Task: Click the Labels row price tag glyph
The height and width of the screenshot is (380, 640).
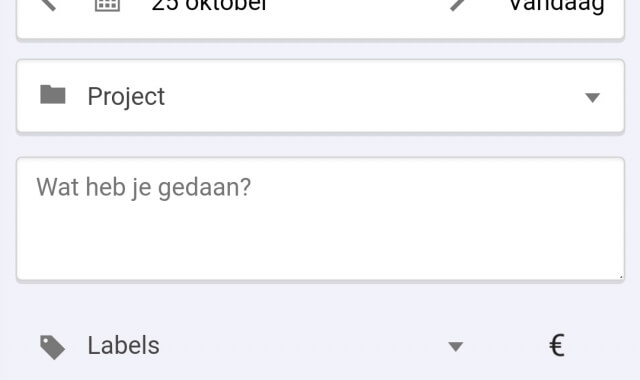Action: click(52, 347)
